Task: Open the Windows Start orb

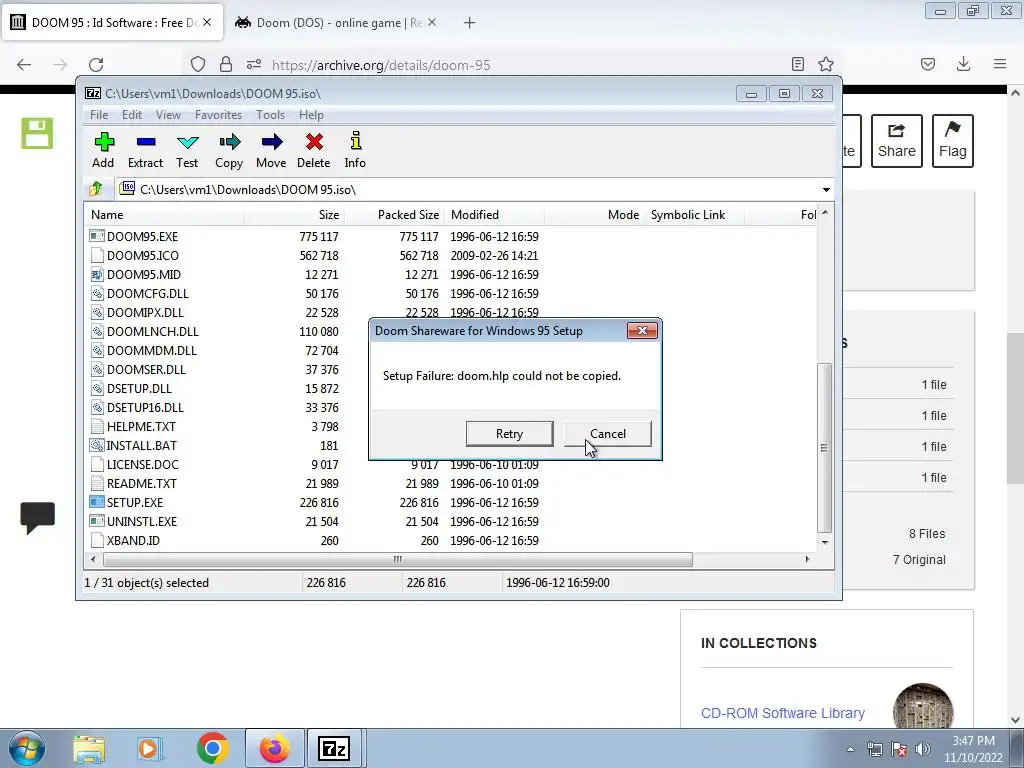Action: (26, 748)
